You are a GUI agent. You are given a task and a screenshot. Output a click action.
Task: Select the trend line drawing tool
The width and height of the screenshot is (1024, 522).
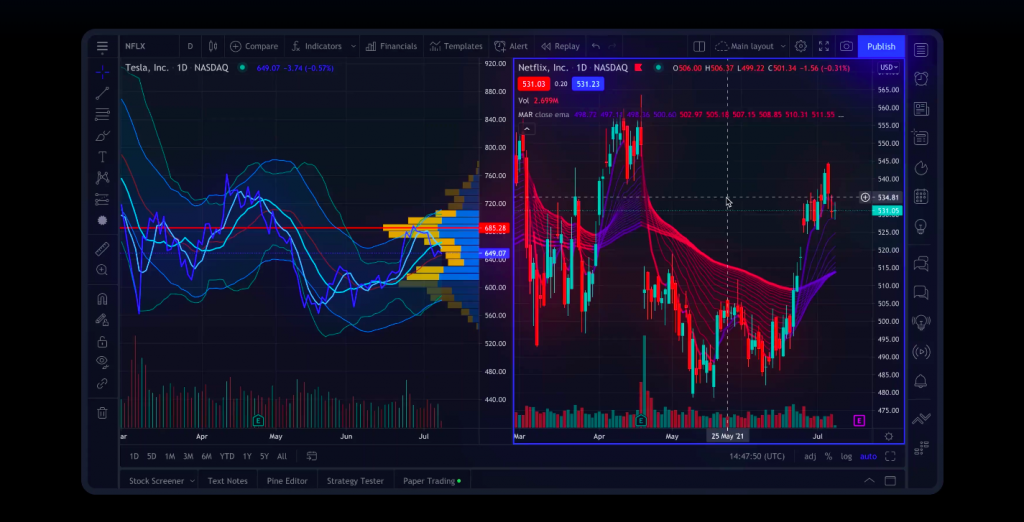point(102,93)
